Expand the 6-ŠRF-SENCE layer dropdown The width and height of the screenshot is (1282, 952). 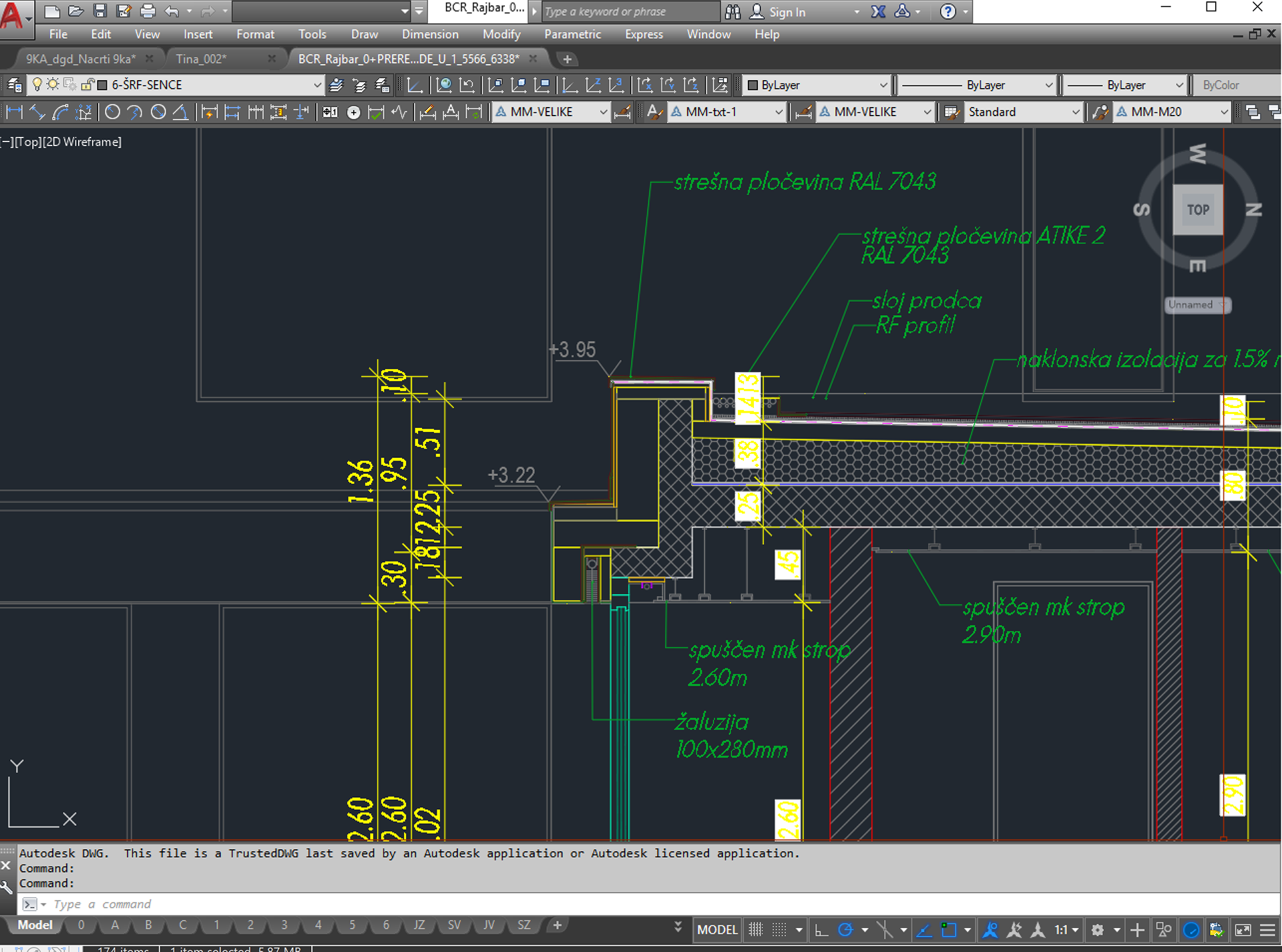click(317, 85)
